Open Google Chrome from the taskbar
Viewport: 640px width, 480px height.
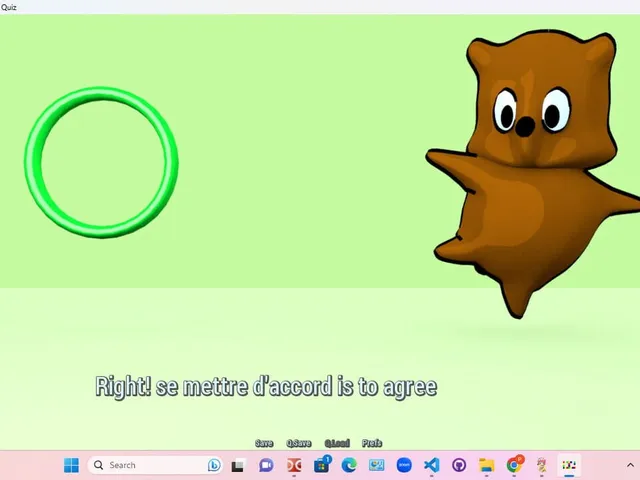[x=514, y=464]
